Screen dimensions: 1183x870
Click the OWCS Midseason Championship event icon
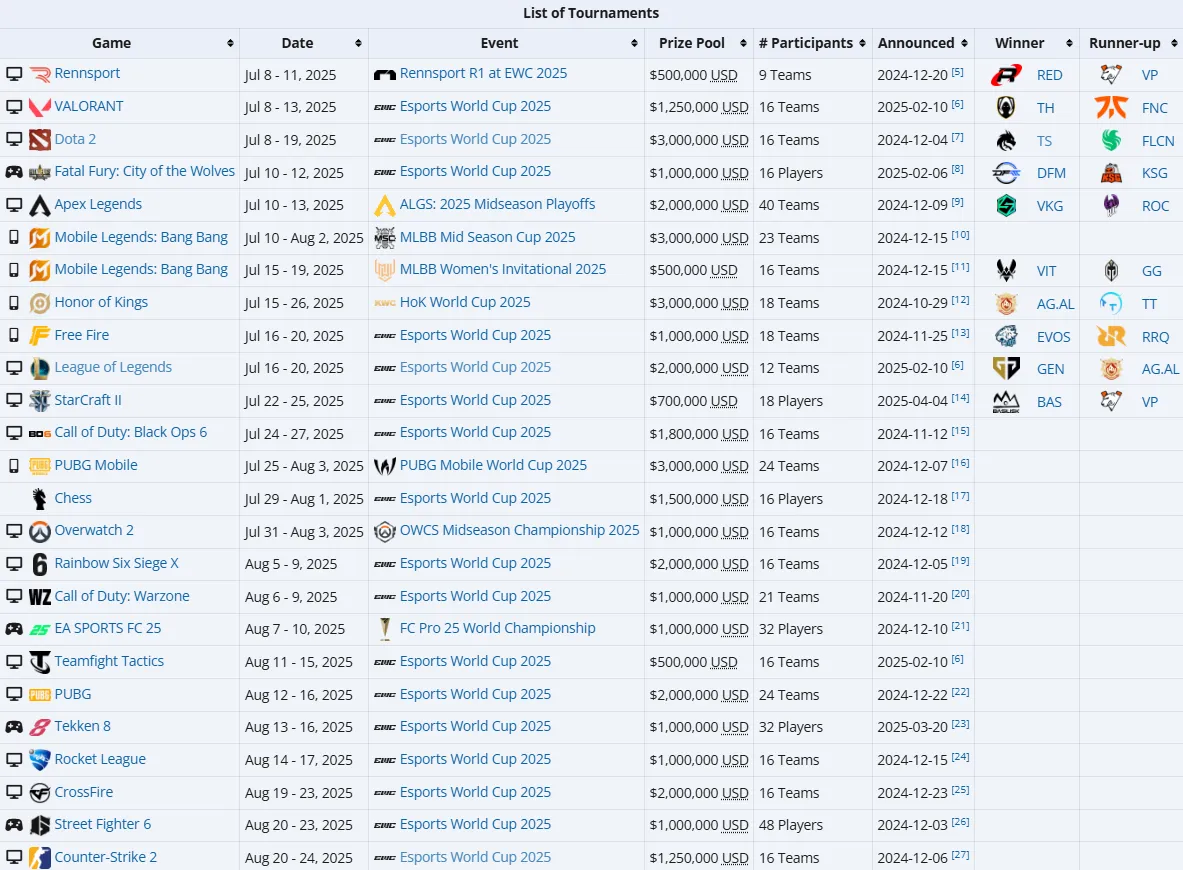(x=385, y=531)
